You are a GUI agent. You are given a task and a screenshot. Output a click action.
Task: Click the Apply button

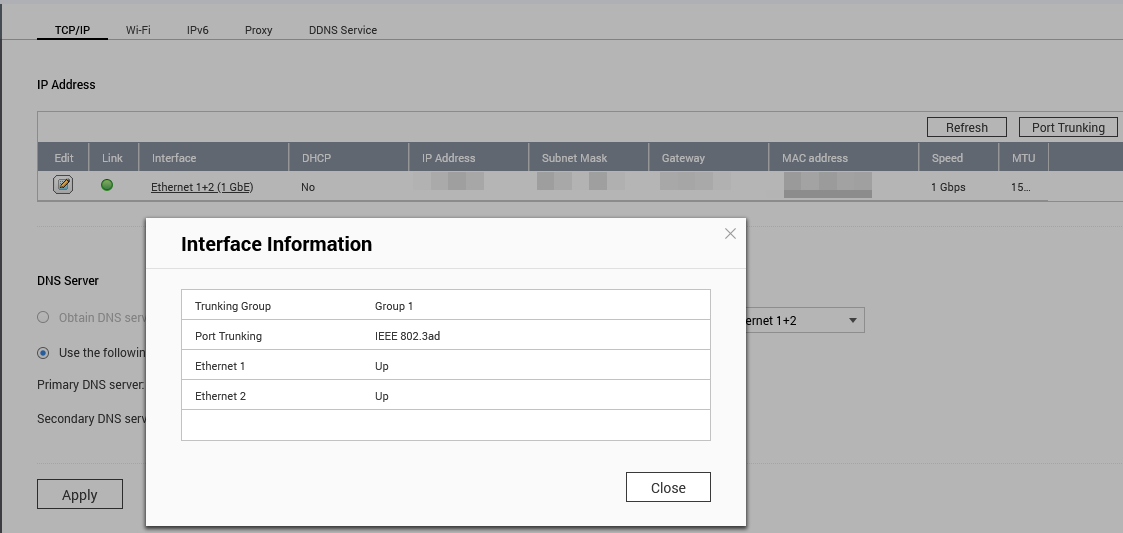click(80, 495)
